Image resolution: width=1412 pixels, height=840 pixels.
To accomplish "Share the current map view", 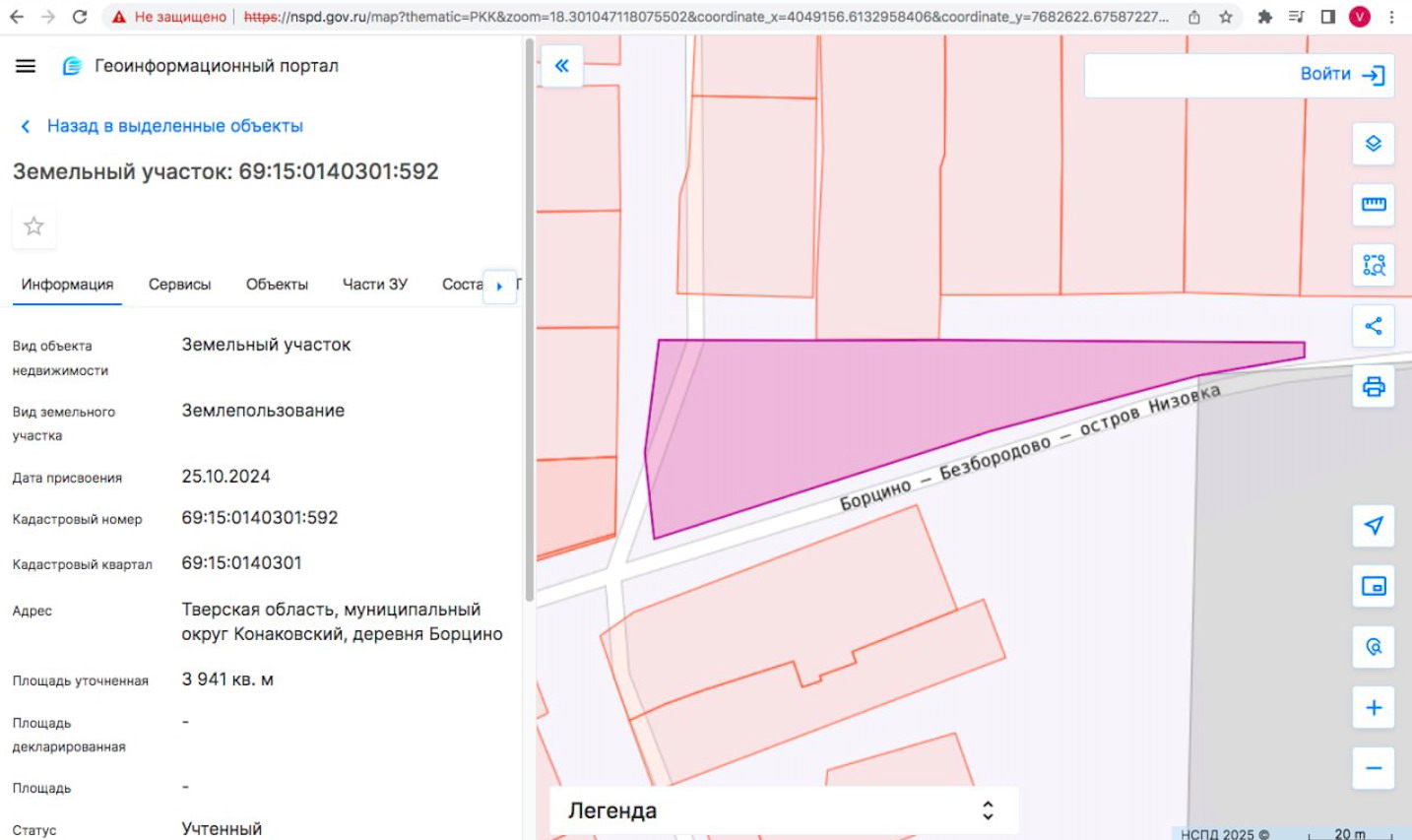I will point(1374,326).
